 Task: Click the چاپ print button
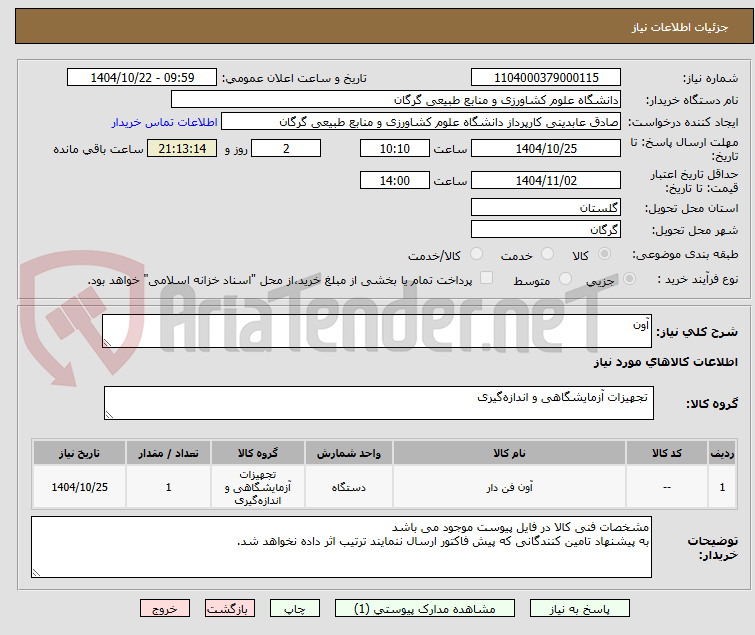(x=295, y=609)
